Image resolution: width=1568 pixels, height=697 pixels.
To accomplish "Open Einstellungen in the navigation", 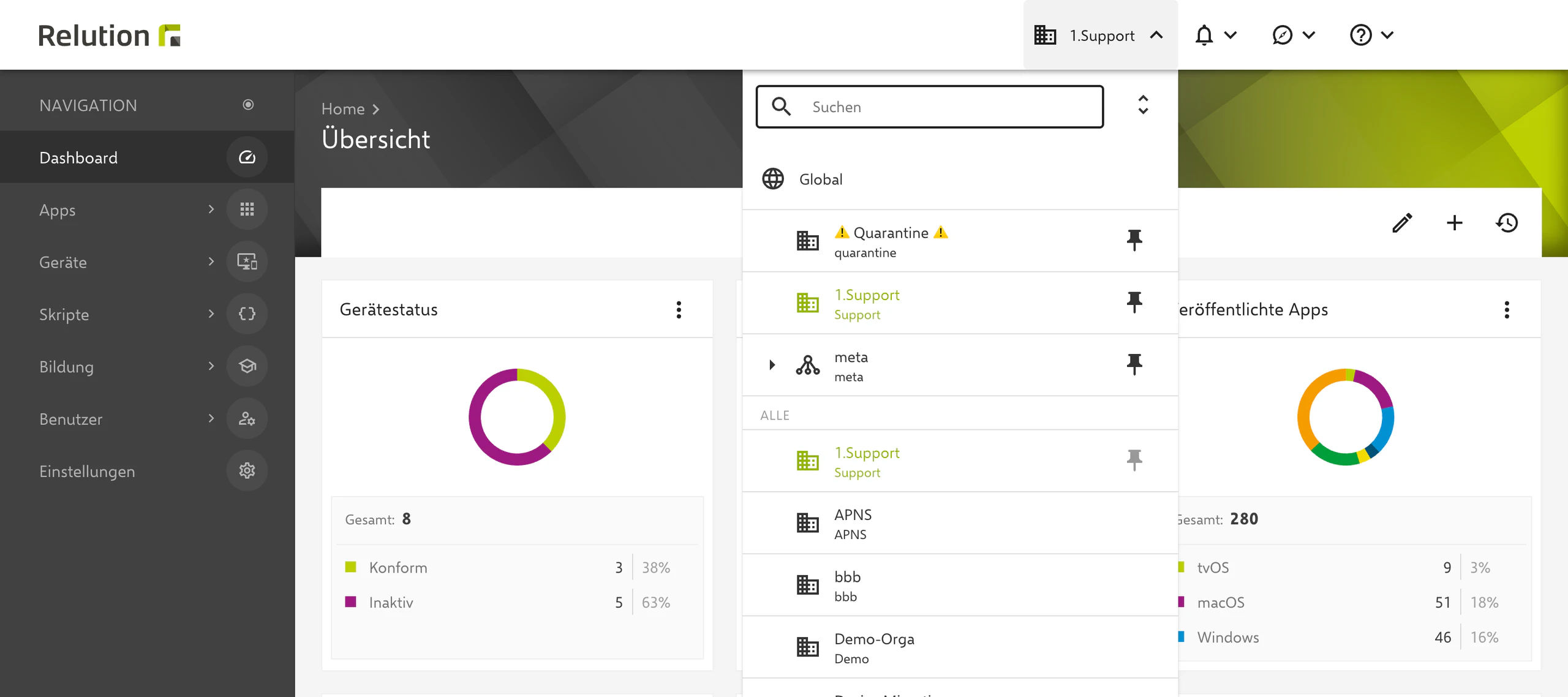I will tap(147, 471).
